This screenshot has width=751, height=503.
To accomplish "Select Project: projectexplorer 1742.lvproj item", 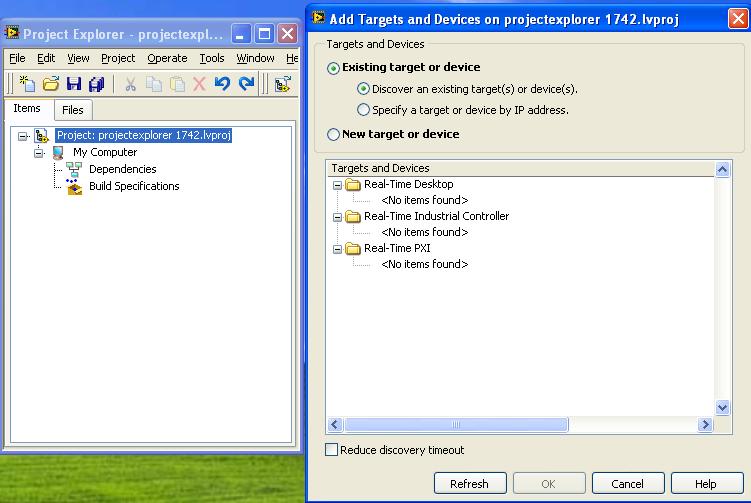I will tap(144, 136).
